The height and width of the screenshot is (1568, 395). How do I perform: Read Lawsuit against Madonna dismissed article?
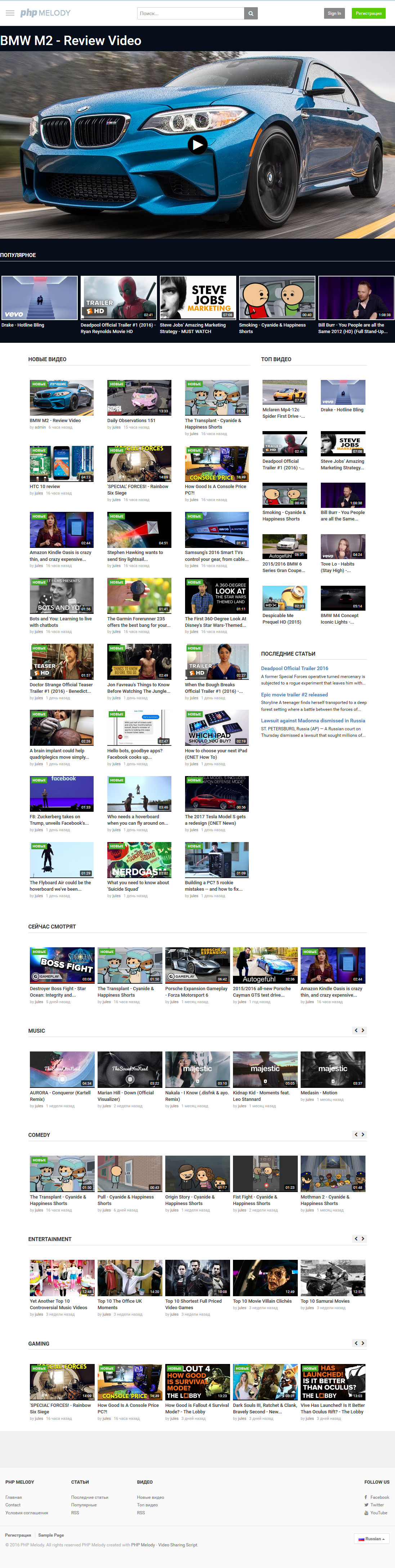[313, 720]
